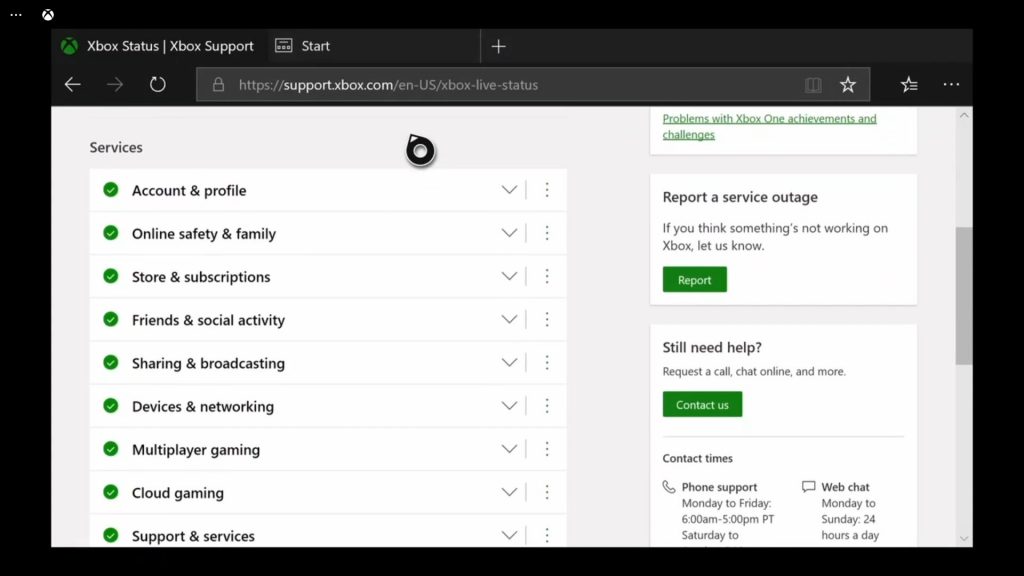Click the Services heading text
This screenshot has height=576, width=1024.
coord(116,148)
